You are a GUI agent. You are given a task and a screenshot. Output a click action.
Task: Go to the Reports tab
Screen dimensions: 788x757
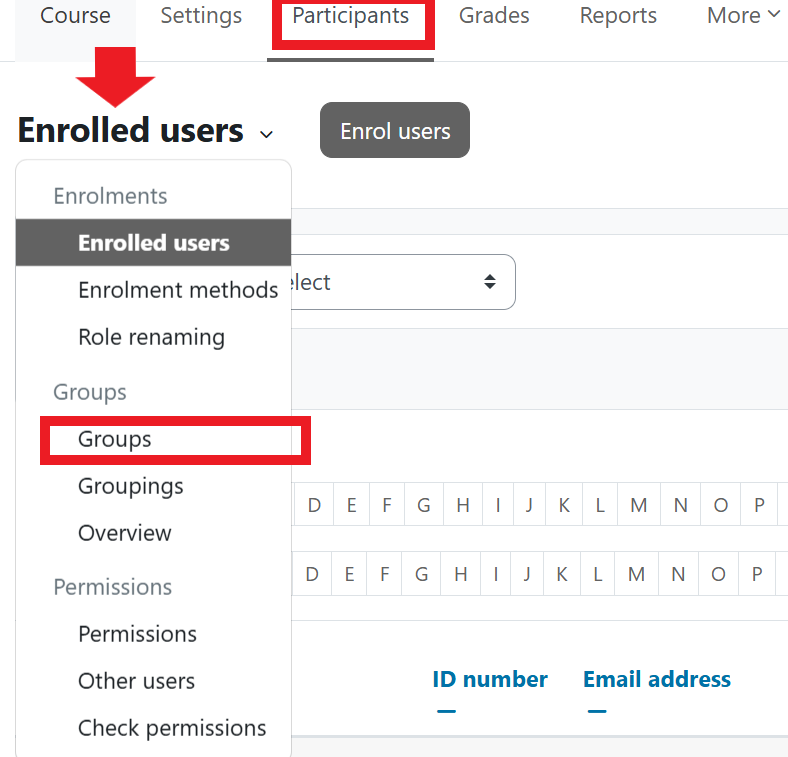tap(618, 17)
